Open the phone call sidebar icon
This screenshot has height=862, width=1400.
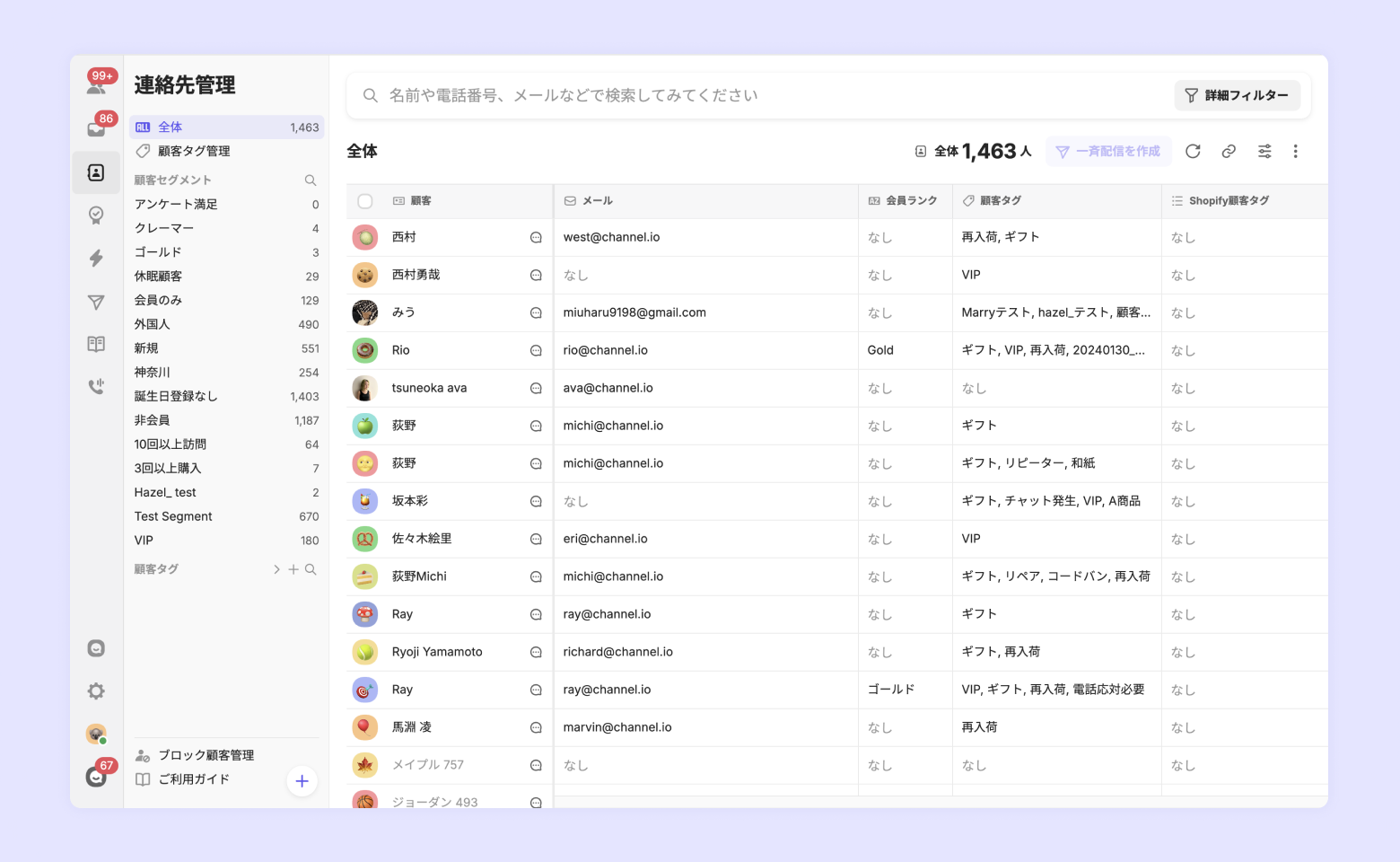coord(96,387)
